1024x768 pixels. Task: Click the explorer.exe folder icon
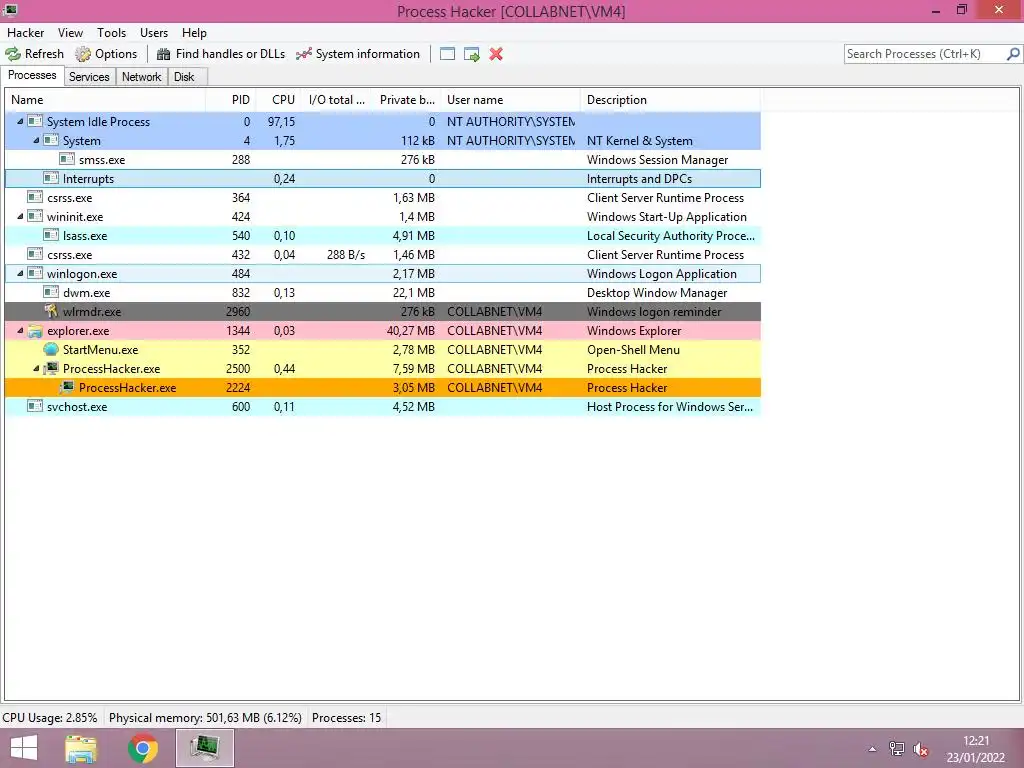[35, 330]
